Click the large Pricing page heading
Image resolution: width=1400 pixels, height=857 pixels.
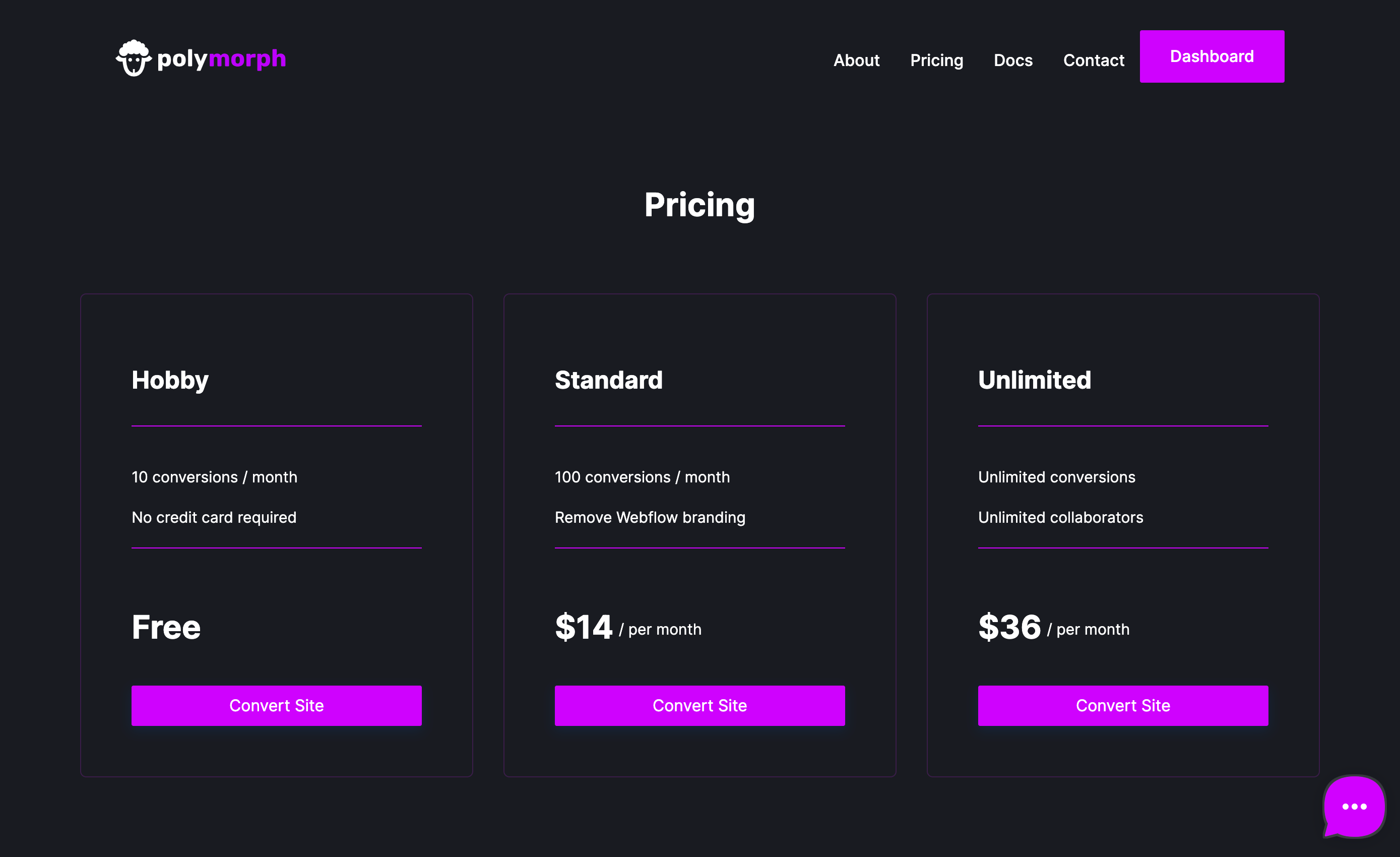pos(699,205)
